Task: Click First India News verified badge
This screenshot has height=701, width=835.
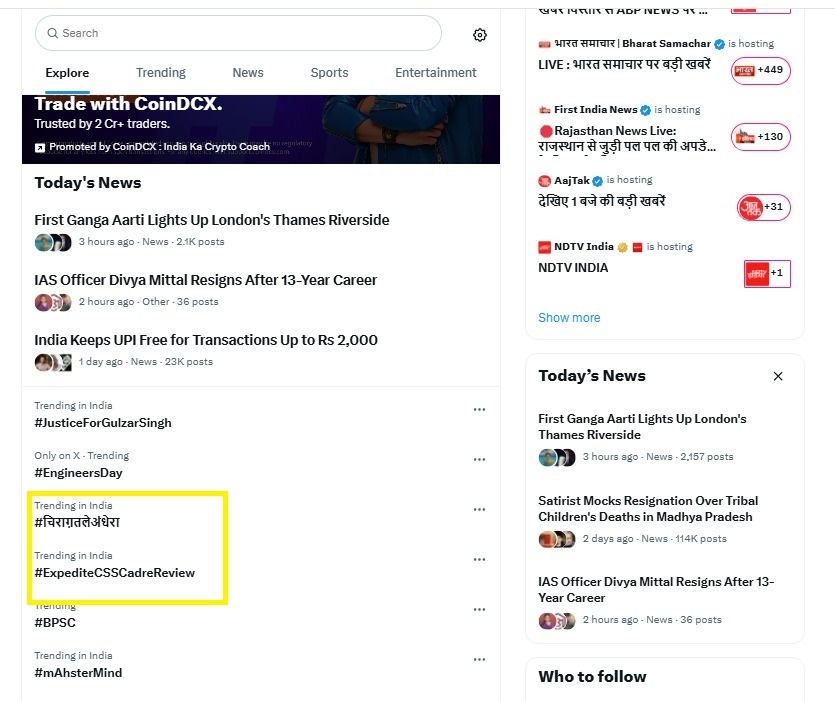Action: (645, 110)
